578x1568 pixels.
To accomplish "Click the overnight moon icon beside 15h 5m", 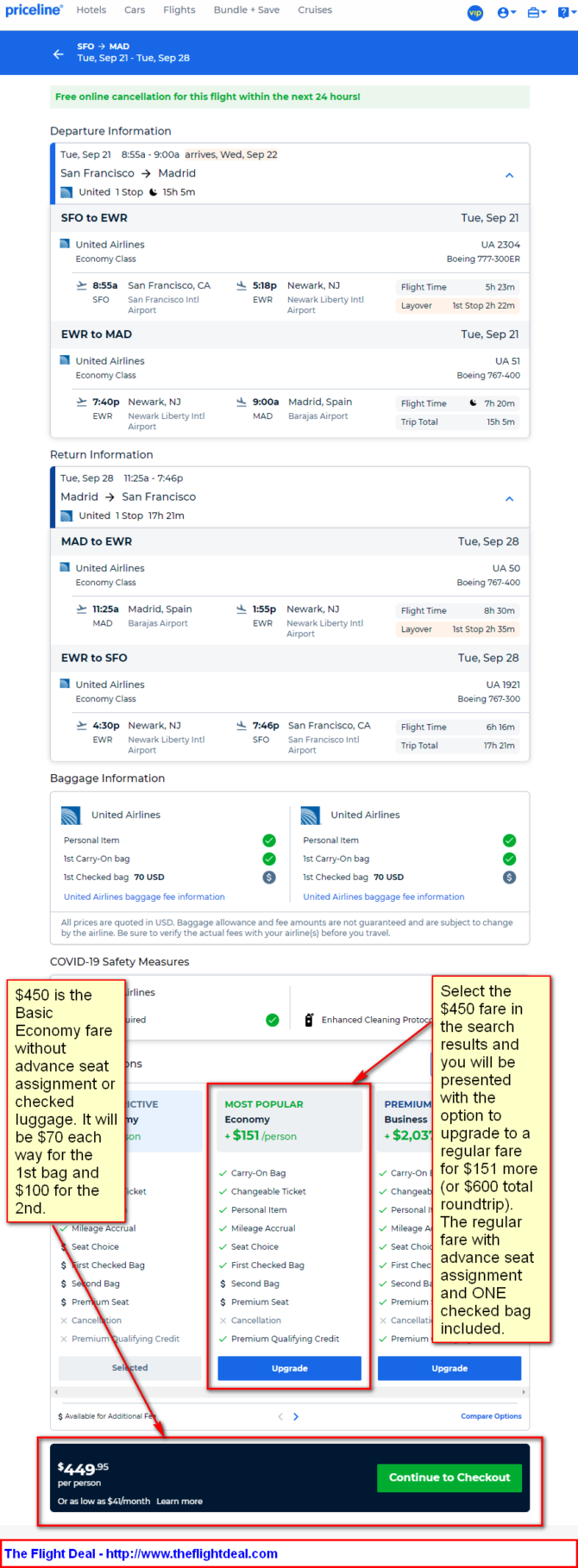I will pos(154,192).
